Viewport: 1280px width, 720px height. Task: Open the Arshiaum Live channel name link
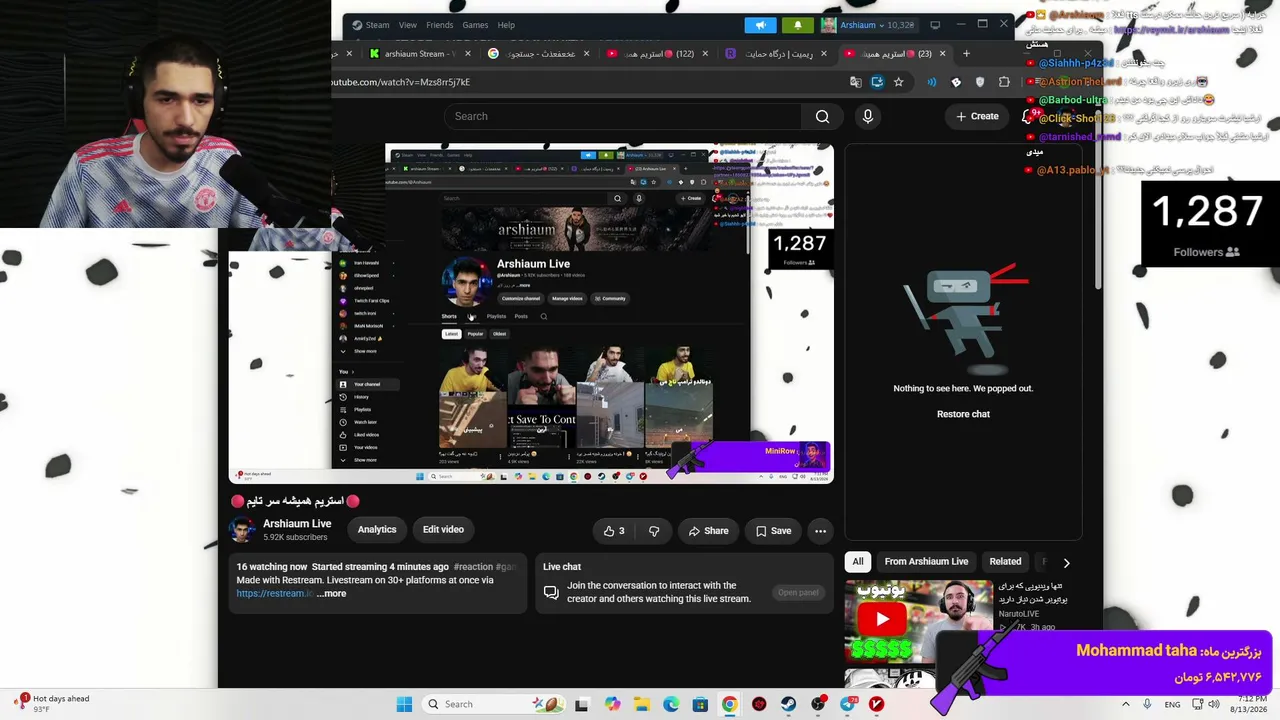point(297,524)
